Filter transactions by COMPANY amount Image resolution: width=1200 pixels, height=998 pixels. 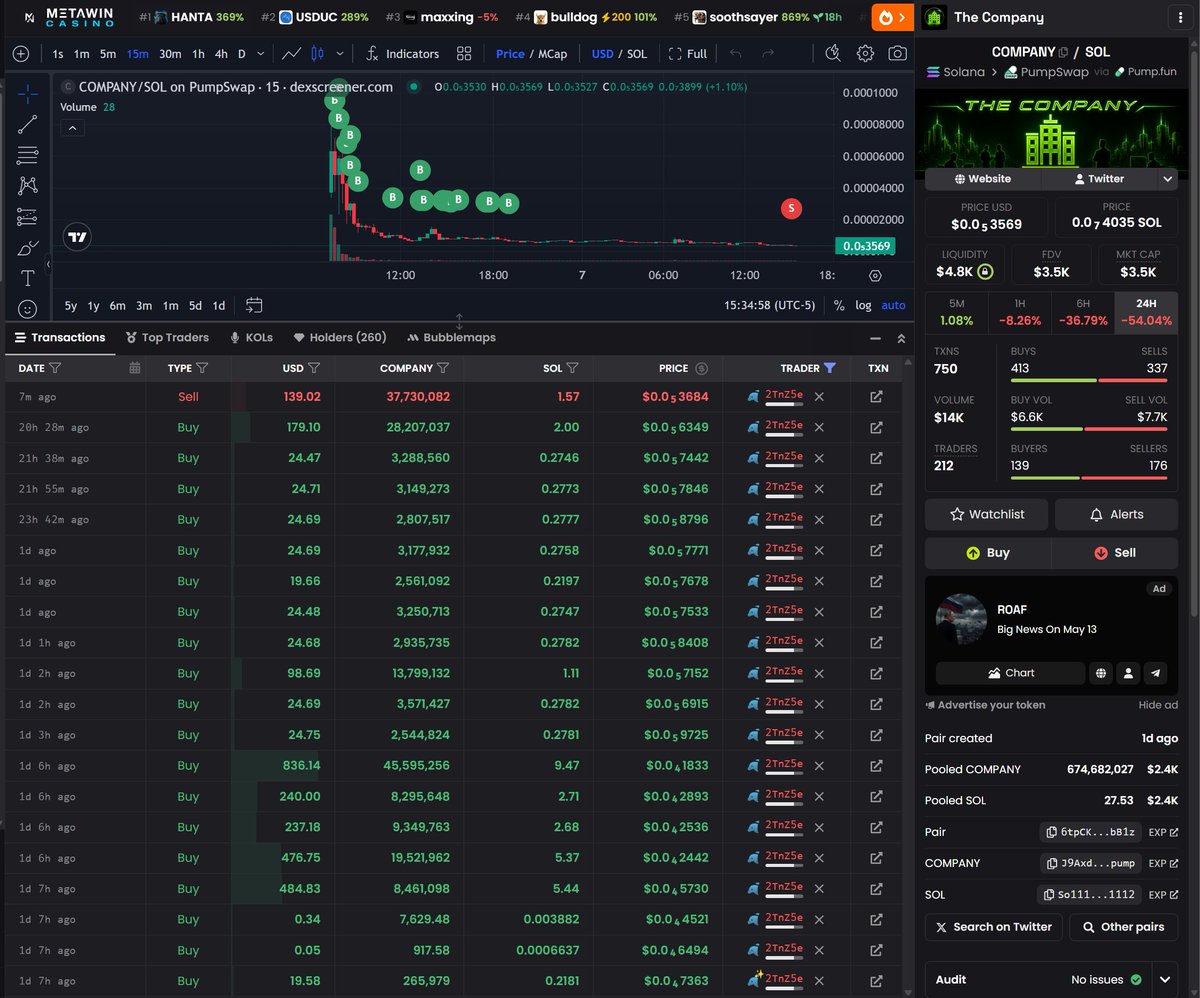coord(443,368)
